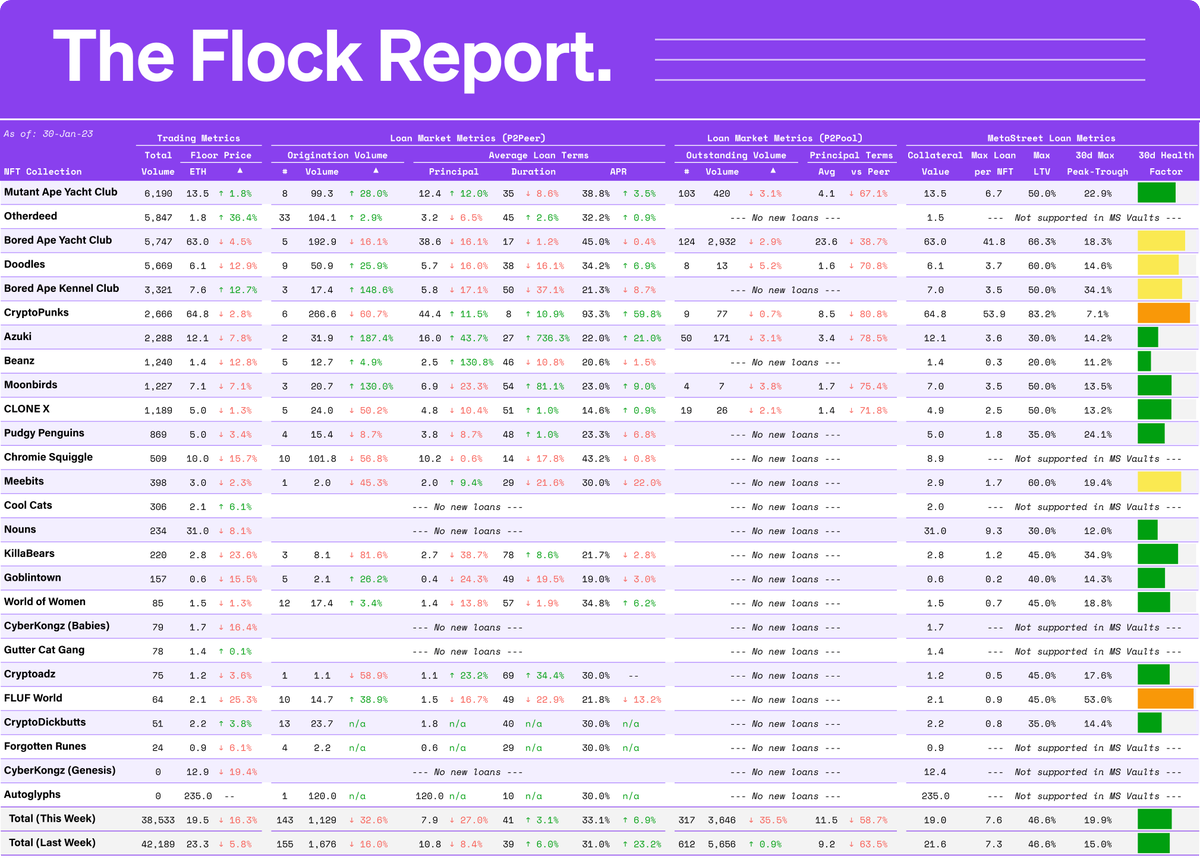Click the sort triangle under Origination Volume
The height and width of the screenshot is (862, 1200).
pyautogui.click(x=375, y=171)
